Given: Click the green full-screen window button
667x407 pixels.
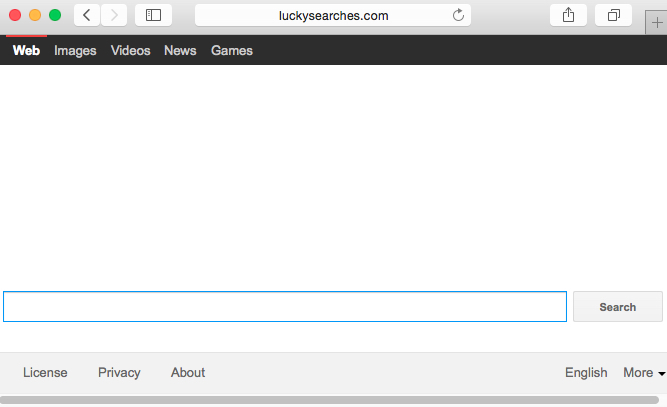Looking at the screenshot, I should click(x=55, y=15).
